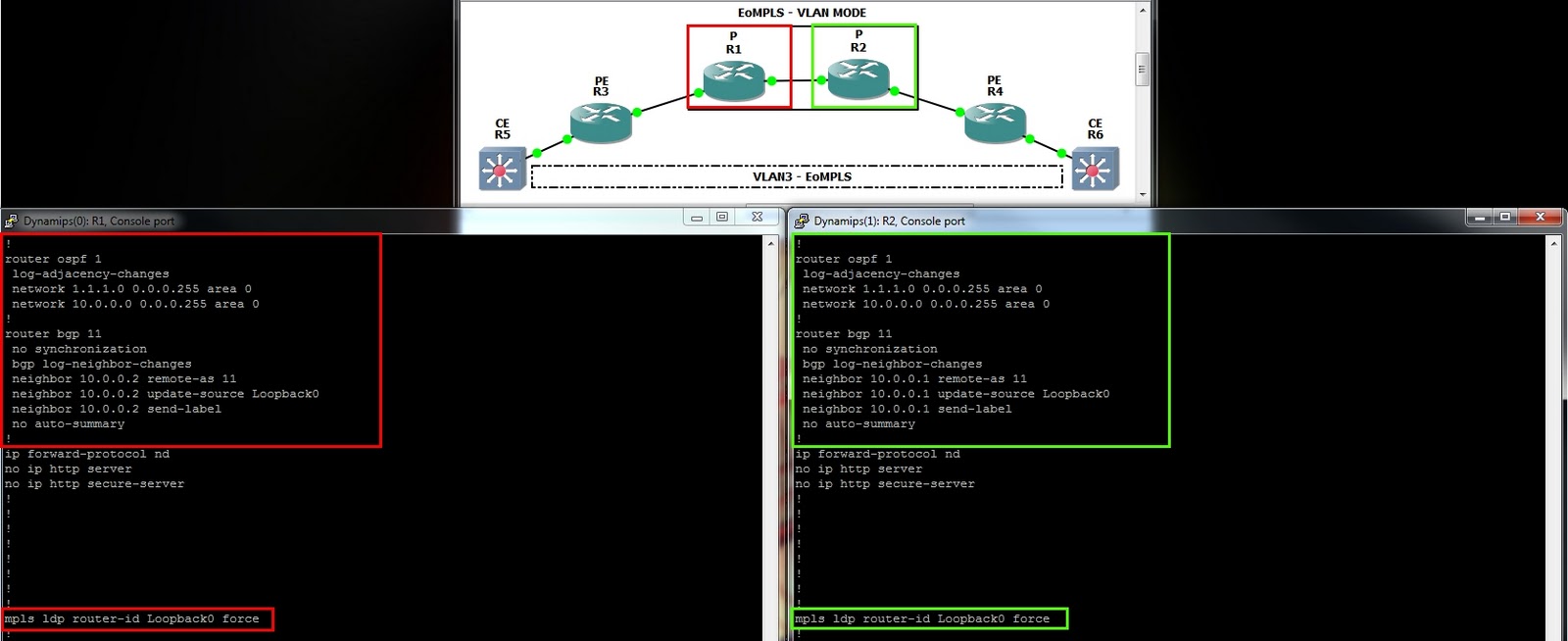Click the PE R3 router icon

coord(601,123)
